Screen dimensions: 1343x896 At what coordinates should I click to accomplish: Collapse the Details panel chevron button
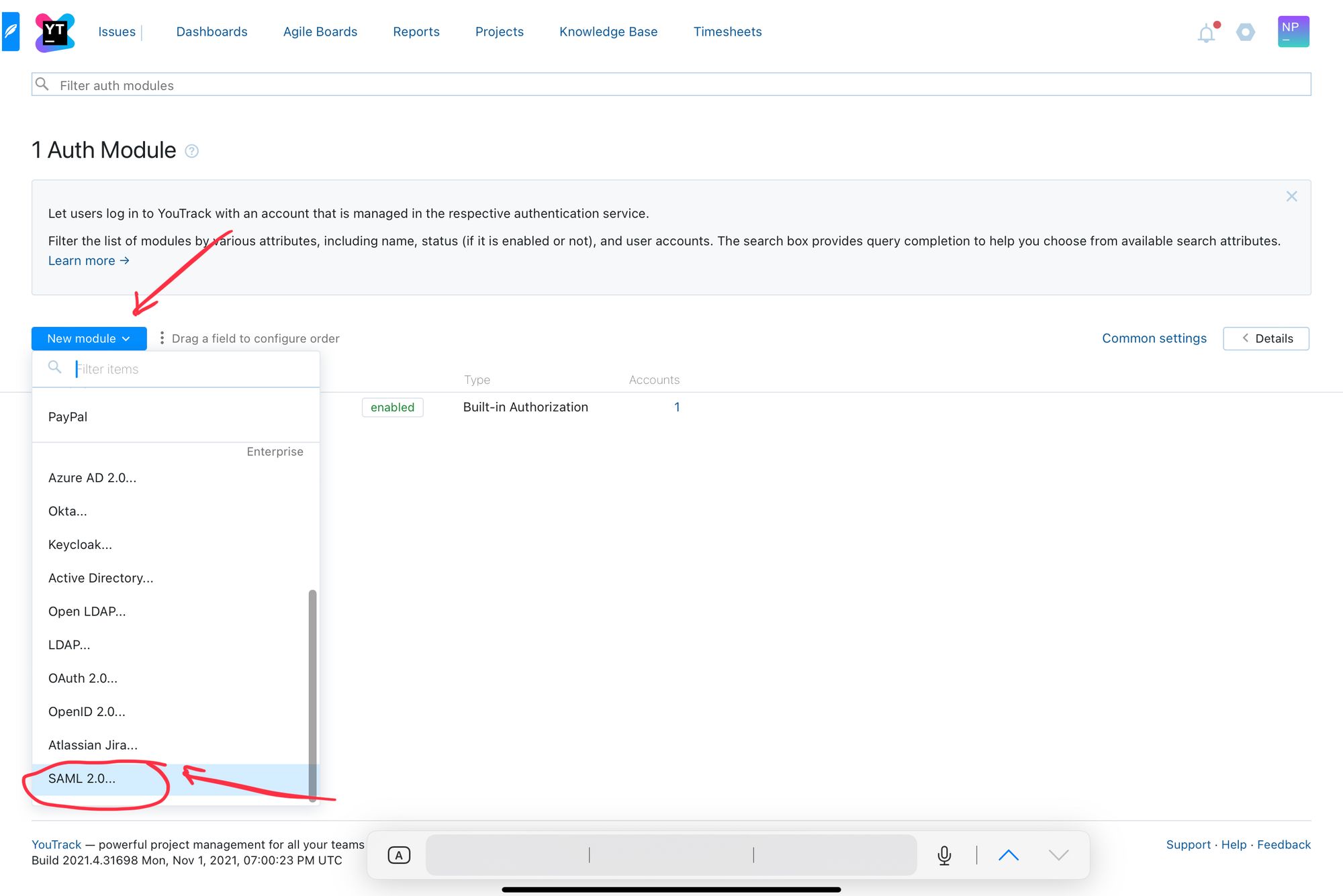click(1266, 338)
